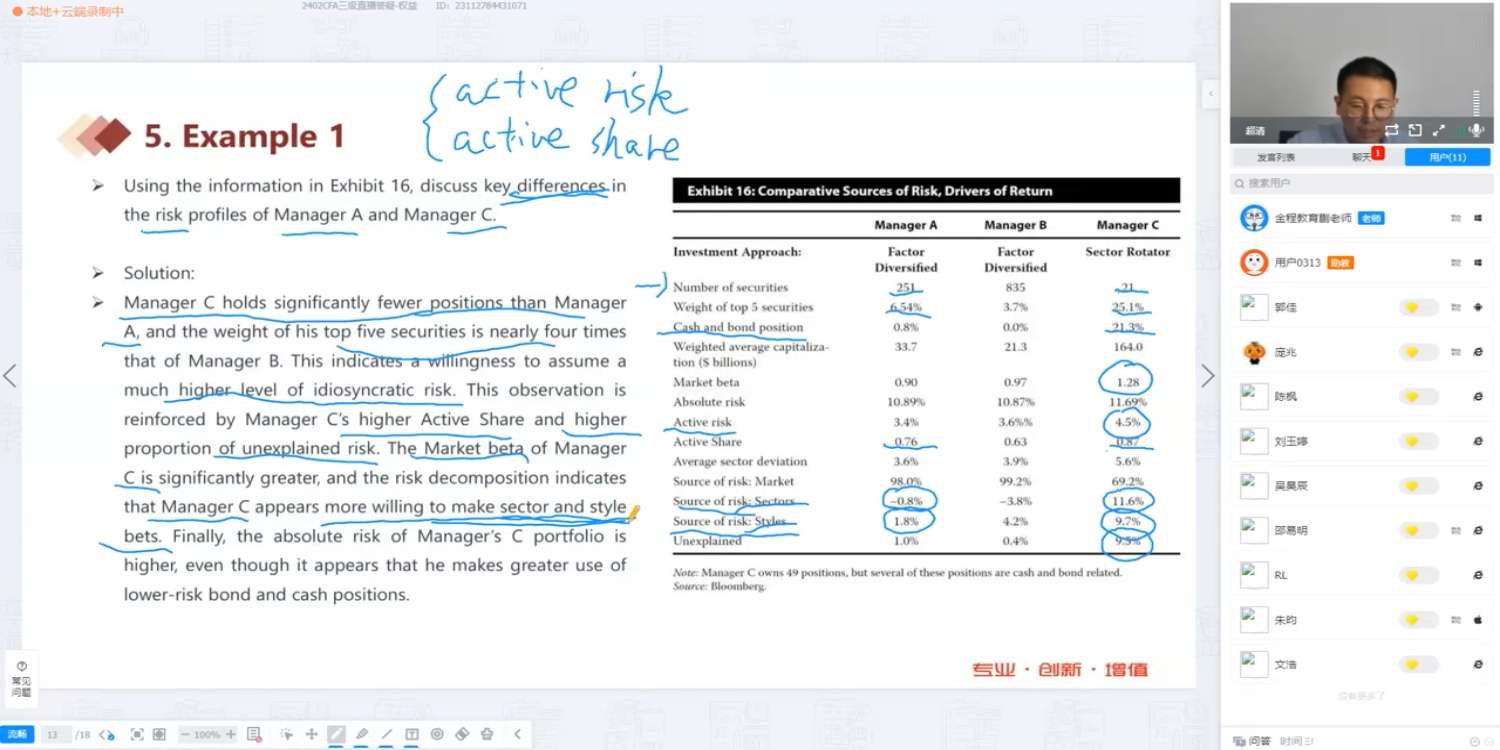Click the fit-to-screen icon

(137, 735)
